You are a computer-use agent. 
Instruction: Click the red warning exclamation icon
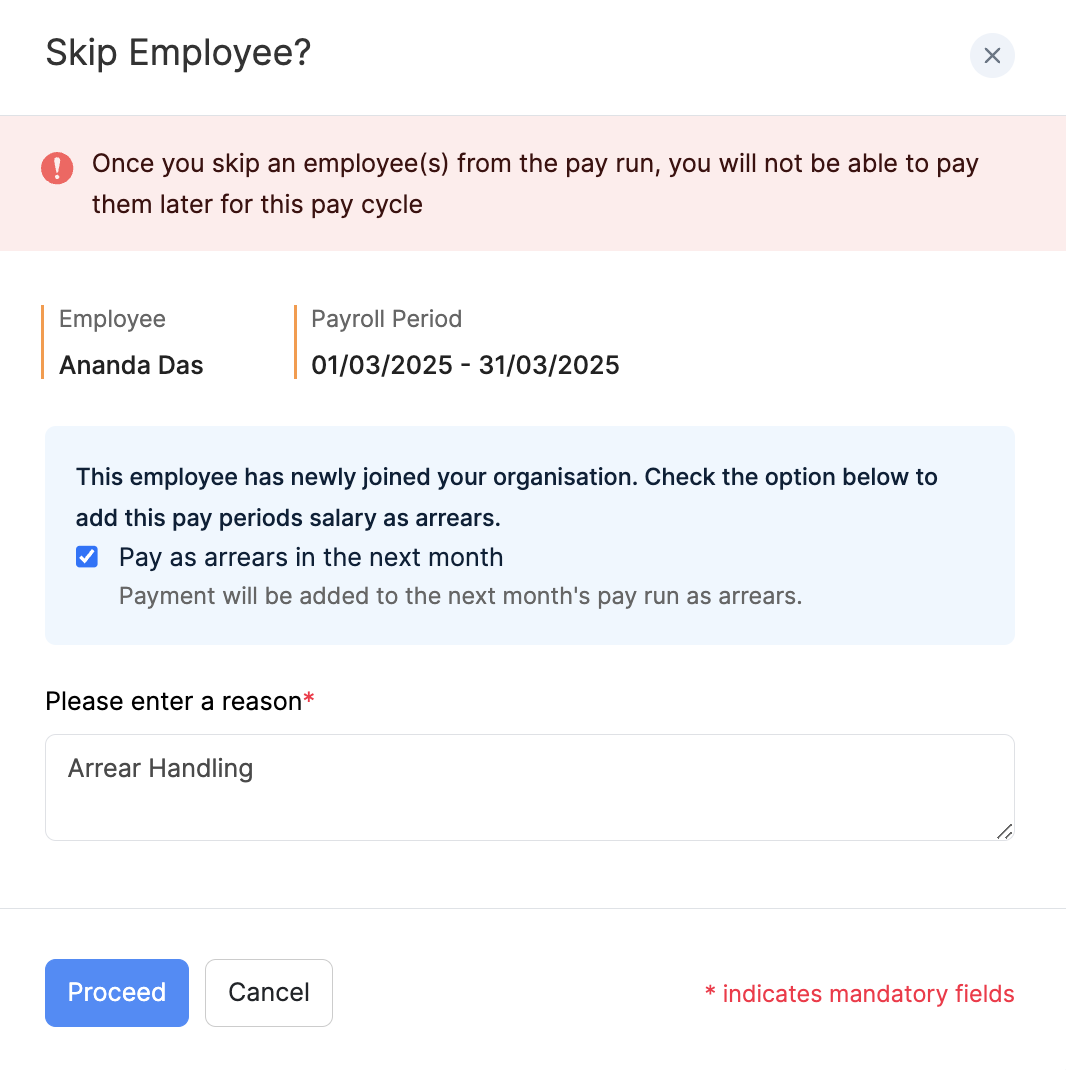pyautogui.click(x=57, y=167)
